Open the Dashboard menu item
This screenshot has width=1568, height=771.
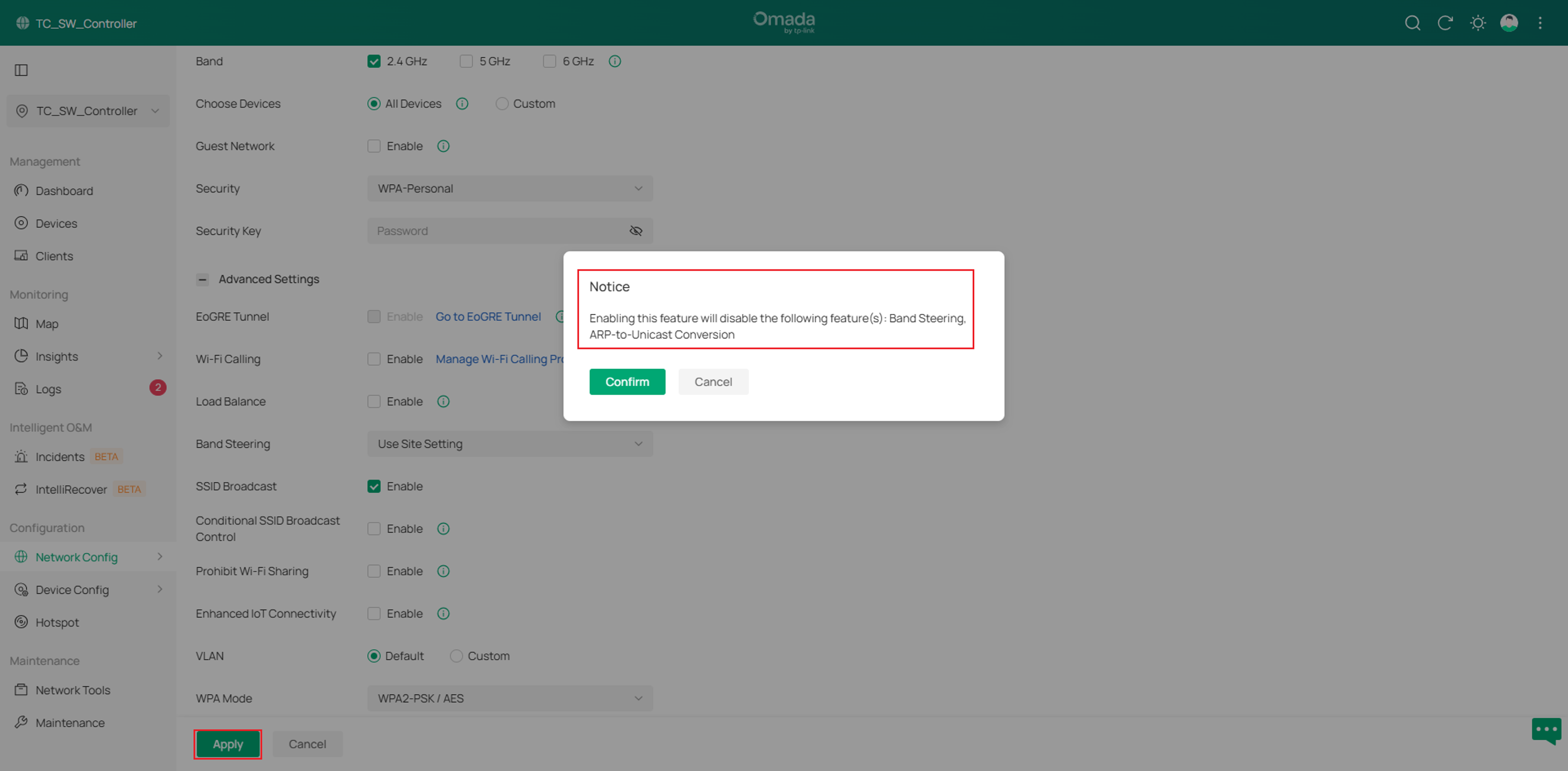pos(64,191)
